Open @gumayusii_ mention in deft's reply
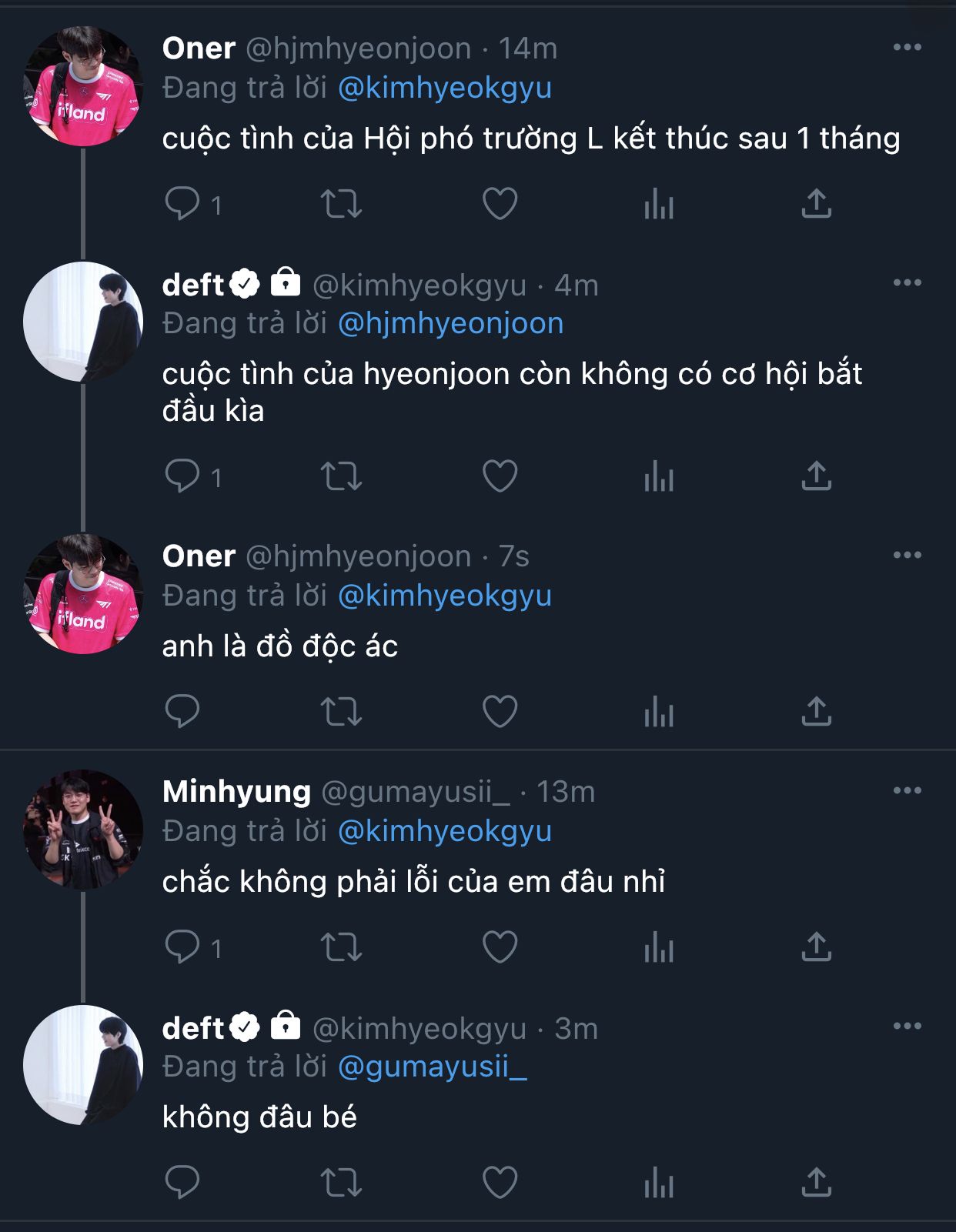This screenshot has height=1232, width=956. point(432,1067)
